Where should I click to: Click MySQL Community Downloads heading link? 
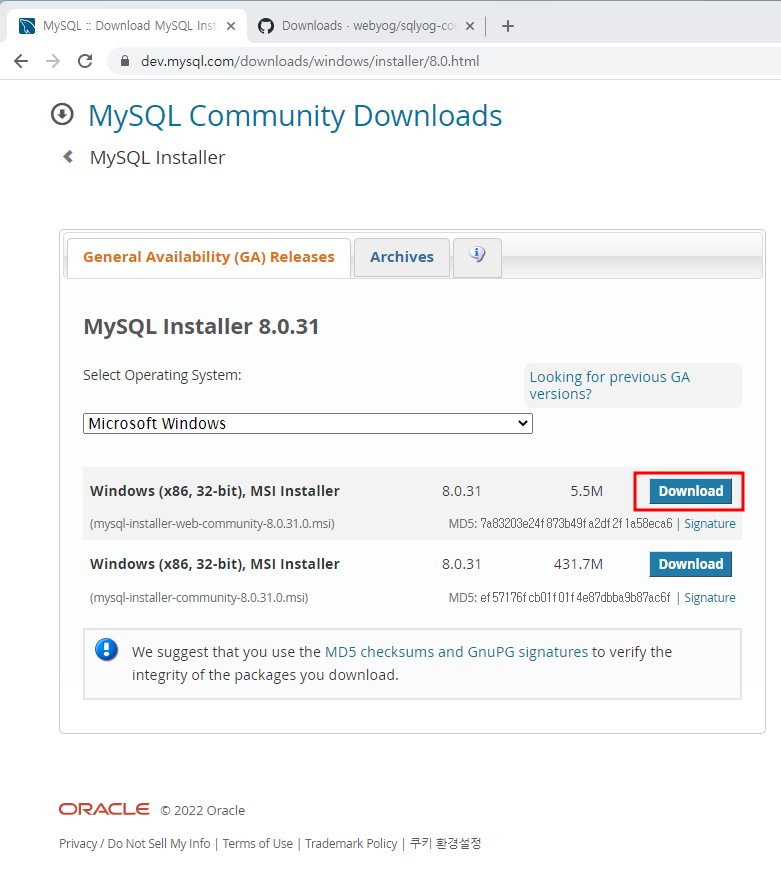[295, 116]
